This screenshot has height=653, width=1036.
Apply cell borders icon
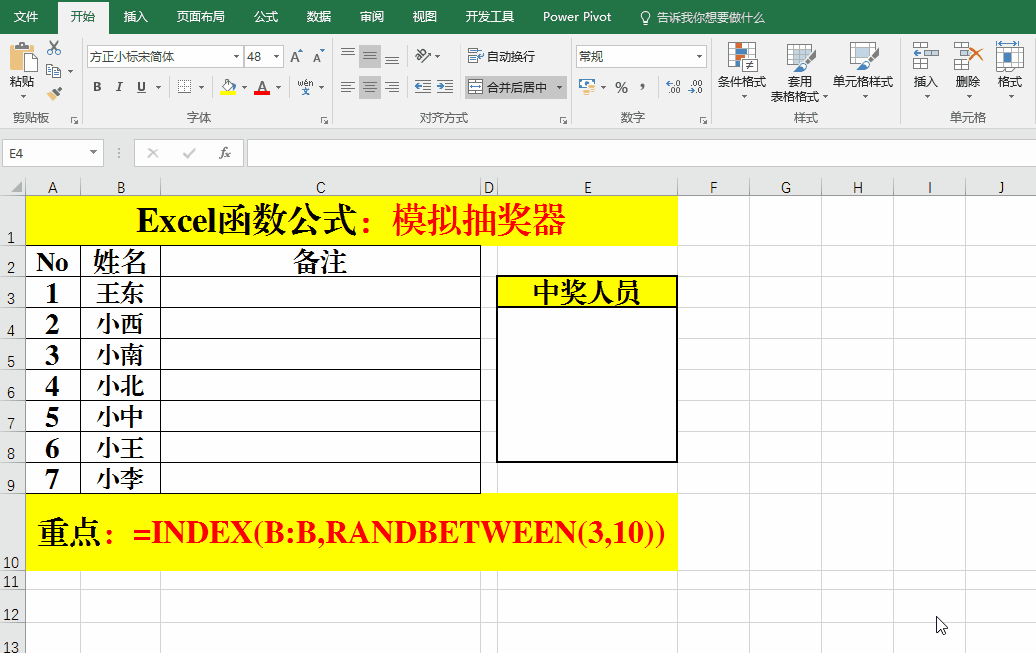184,87
